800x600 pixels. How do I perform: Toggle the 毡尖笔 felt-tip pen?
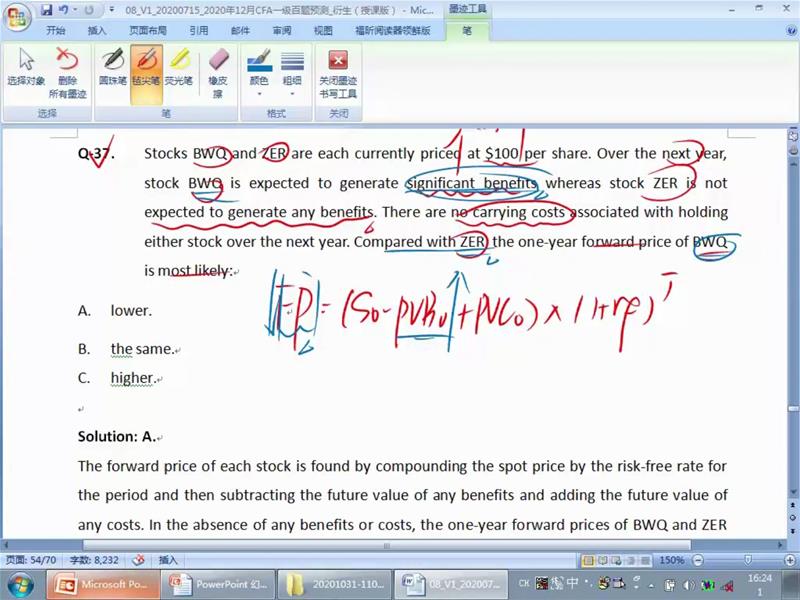coord(145,68)
